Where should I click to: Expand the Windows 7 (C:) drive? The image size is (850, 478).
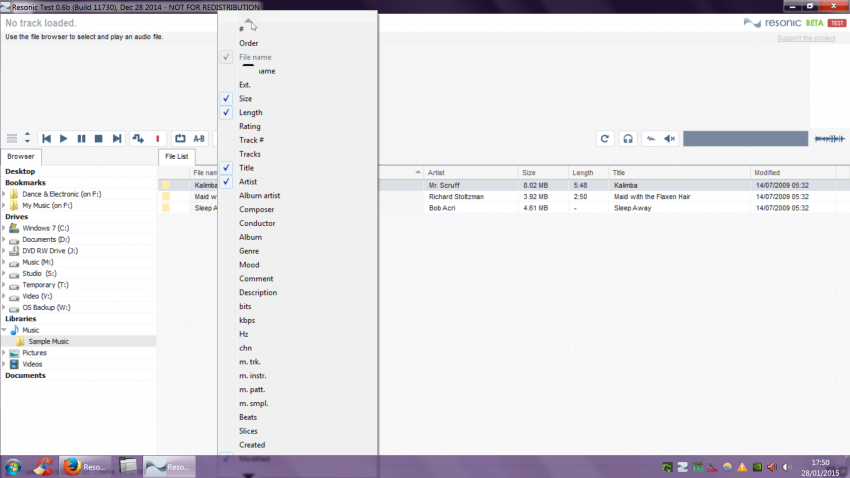click(x=4, y=228)
